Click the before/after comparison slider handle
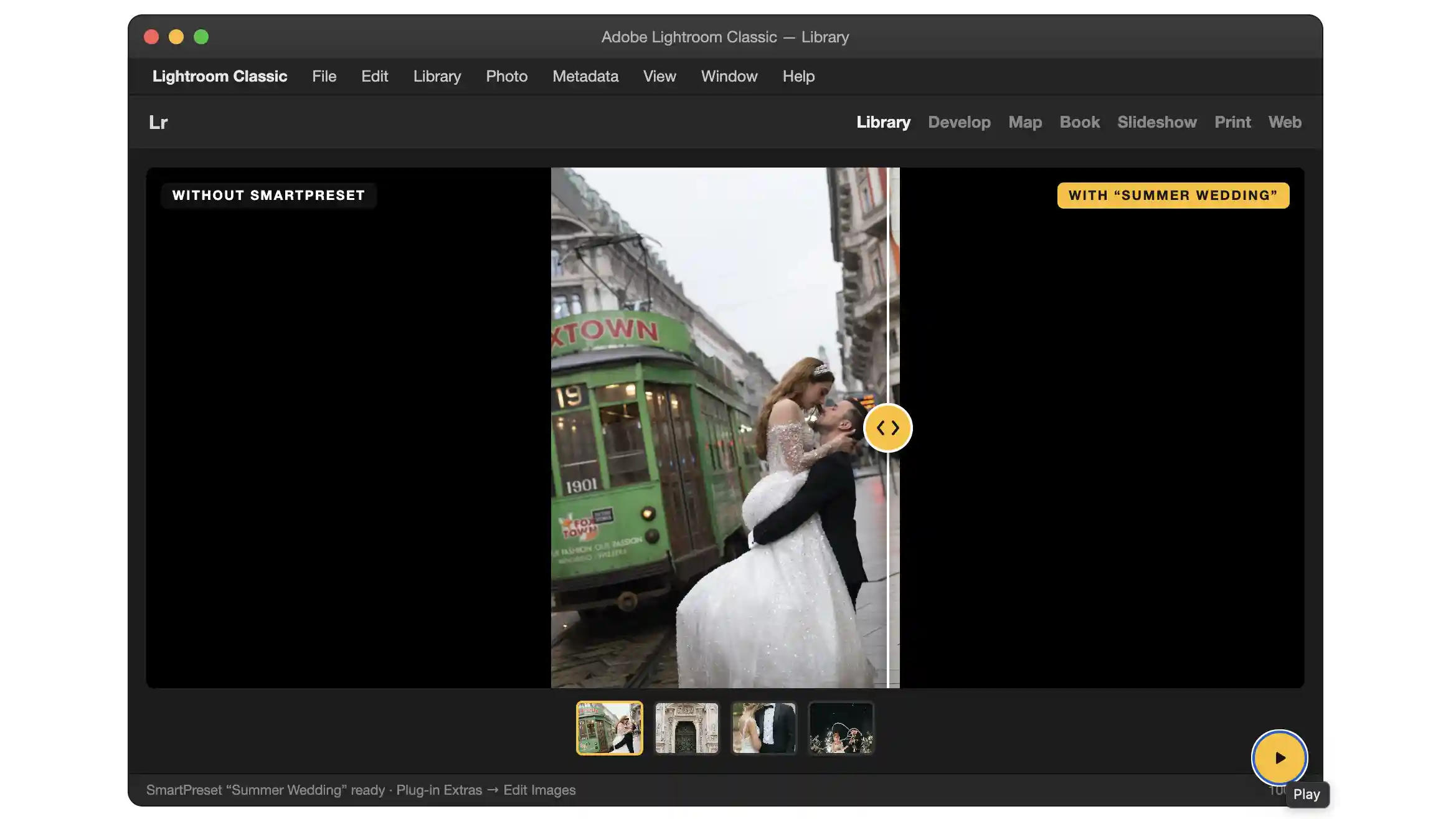Image resolution: width=1456 pixels, height=819 pixels. coord(887,427)
